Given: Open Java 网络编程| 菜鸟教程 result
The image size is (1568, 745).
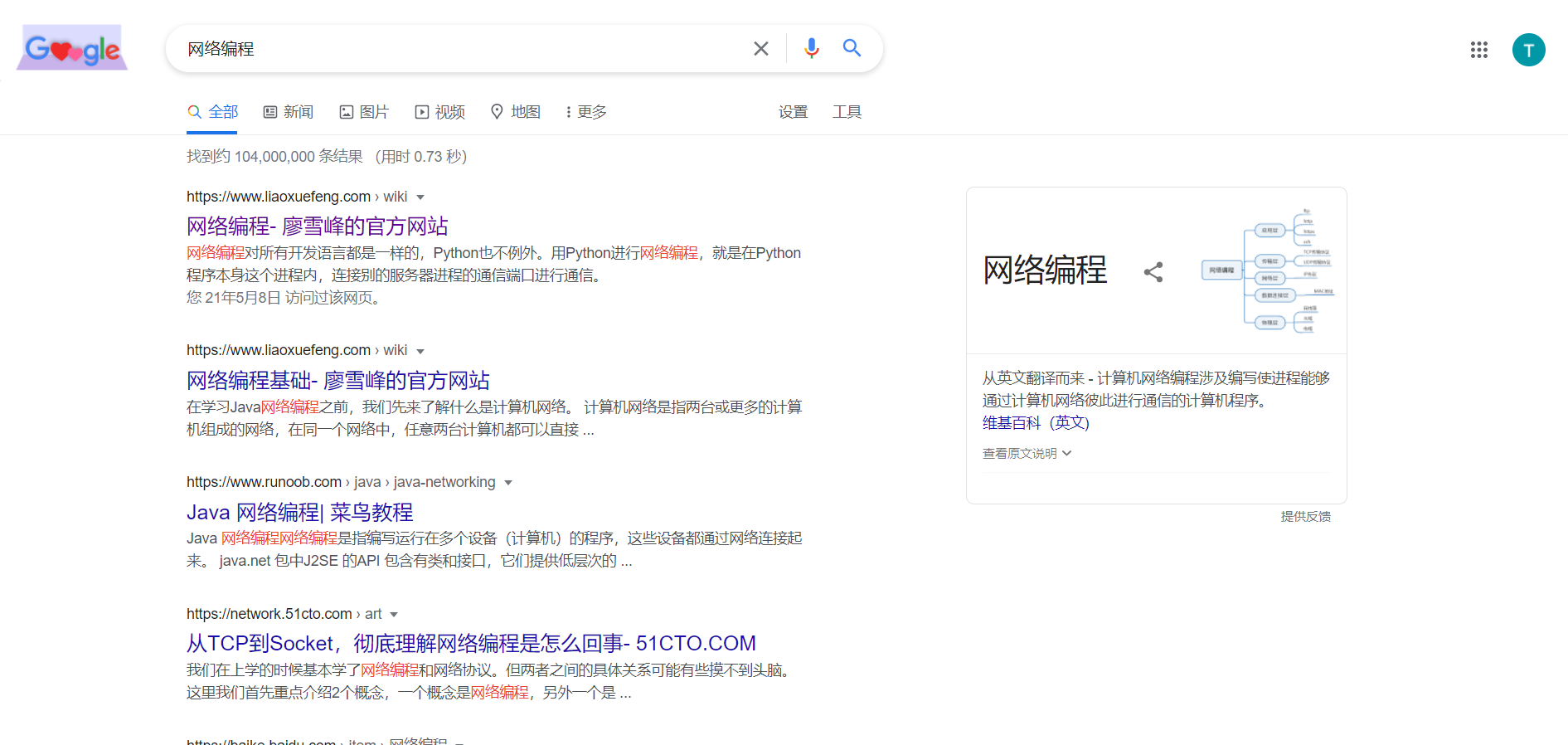Looking at the screenshot, I should pos(300,512).
